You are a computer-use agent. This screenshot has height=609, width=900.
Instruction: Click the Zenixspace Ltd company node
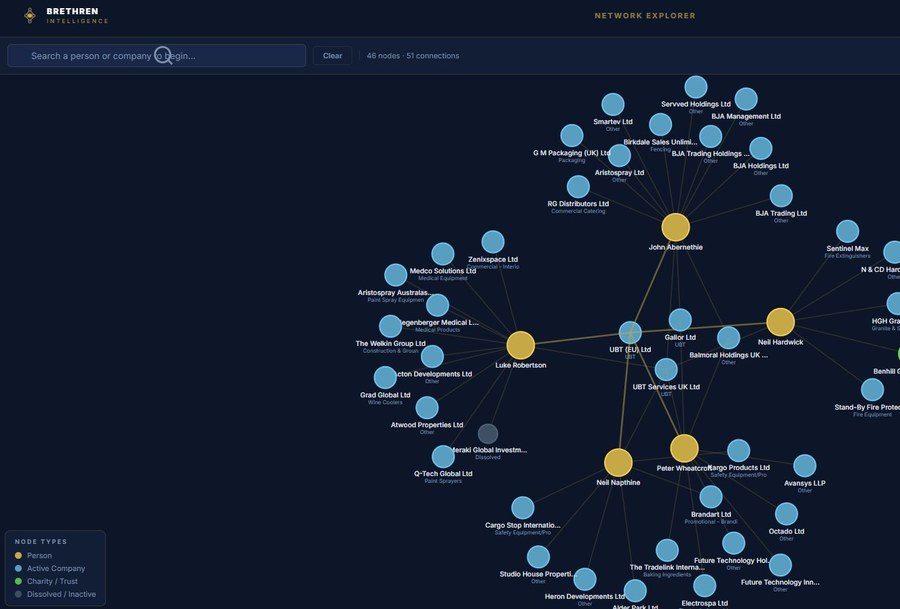pyautogui.click(x=493, y=242)
